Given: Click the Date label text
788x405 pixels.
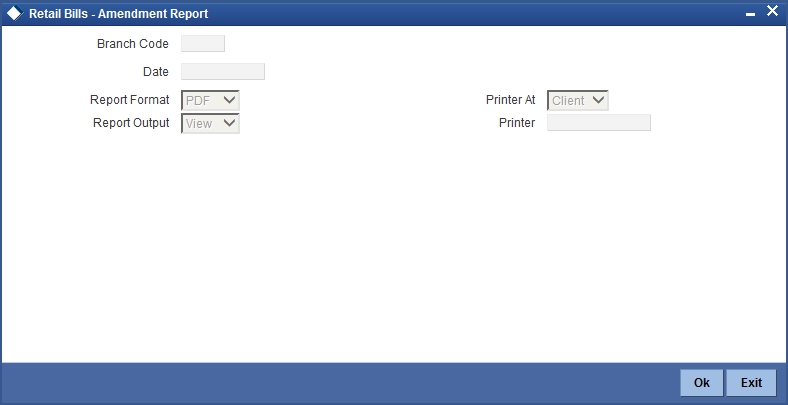Looking at the screenshot, I should point(156,72).
